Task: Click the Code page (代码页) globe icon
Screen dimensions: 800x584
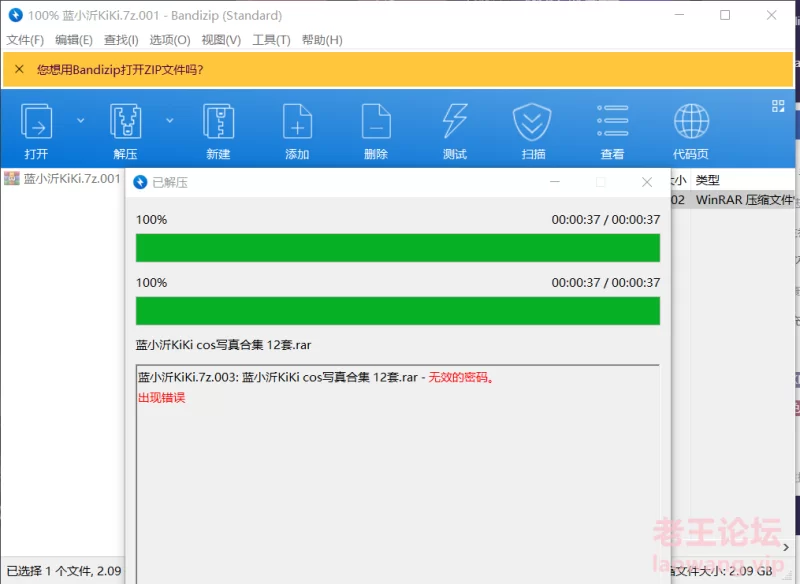Action: click(691, 121)
